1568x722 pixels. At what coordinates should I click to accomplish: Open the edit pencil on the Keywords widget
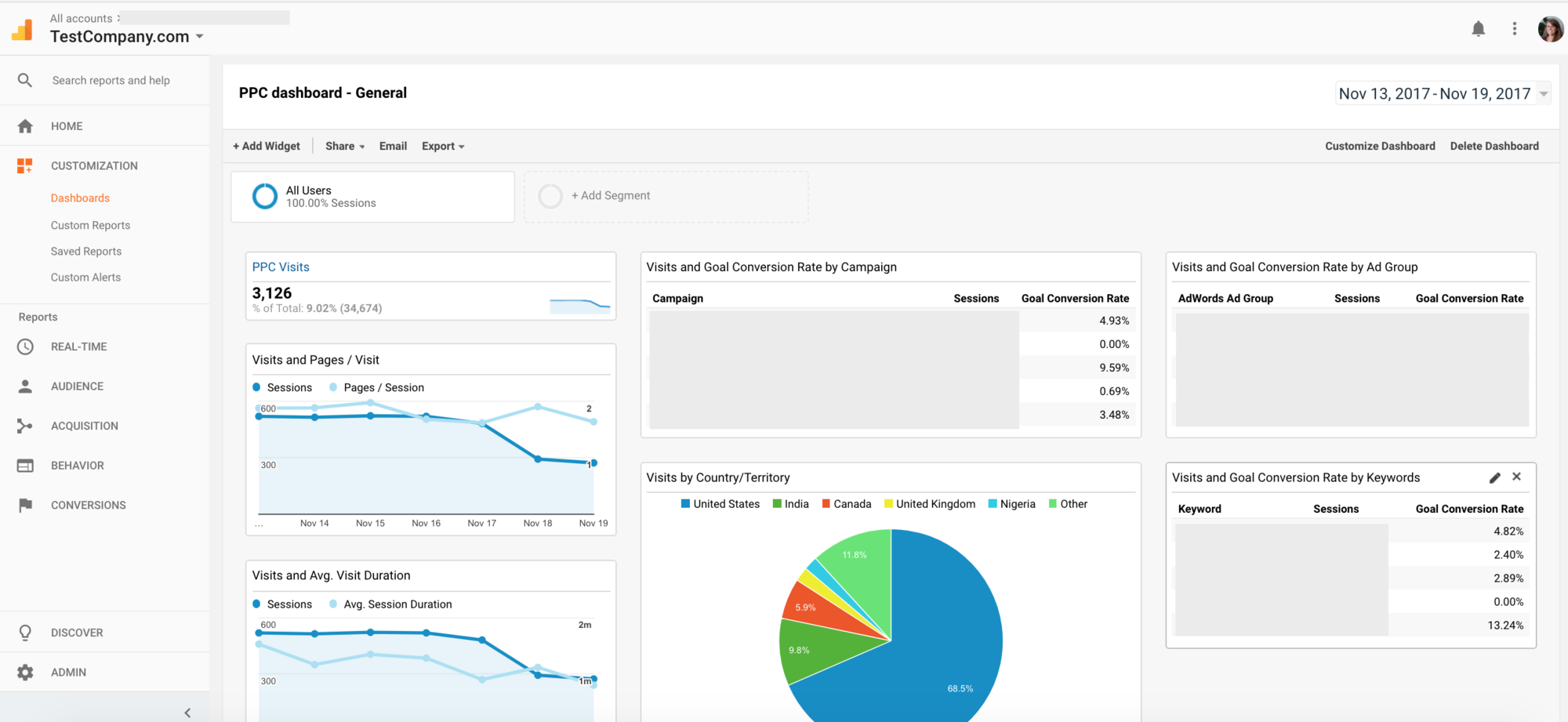(x=1495, y=477)
